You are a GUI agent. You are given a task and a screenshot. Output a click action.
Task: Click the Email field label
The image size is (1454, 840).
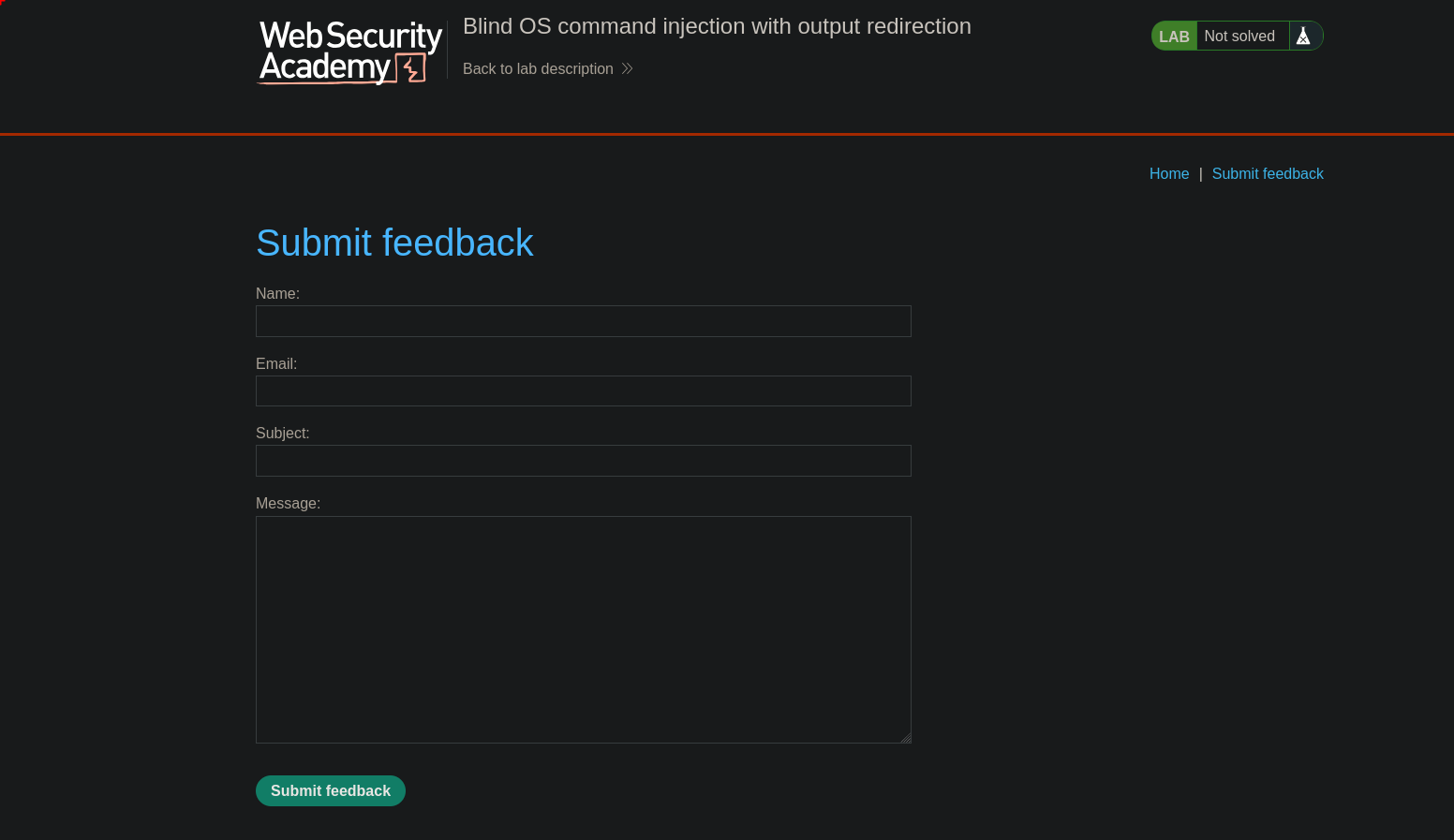click(x=276, y=364)
